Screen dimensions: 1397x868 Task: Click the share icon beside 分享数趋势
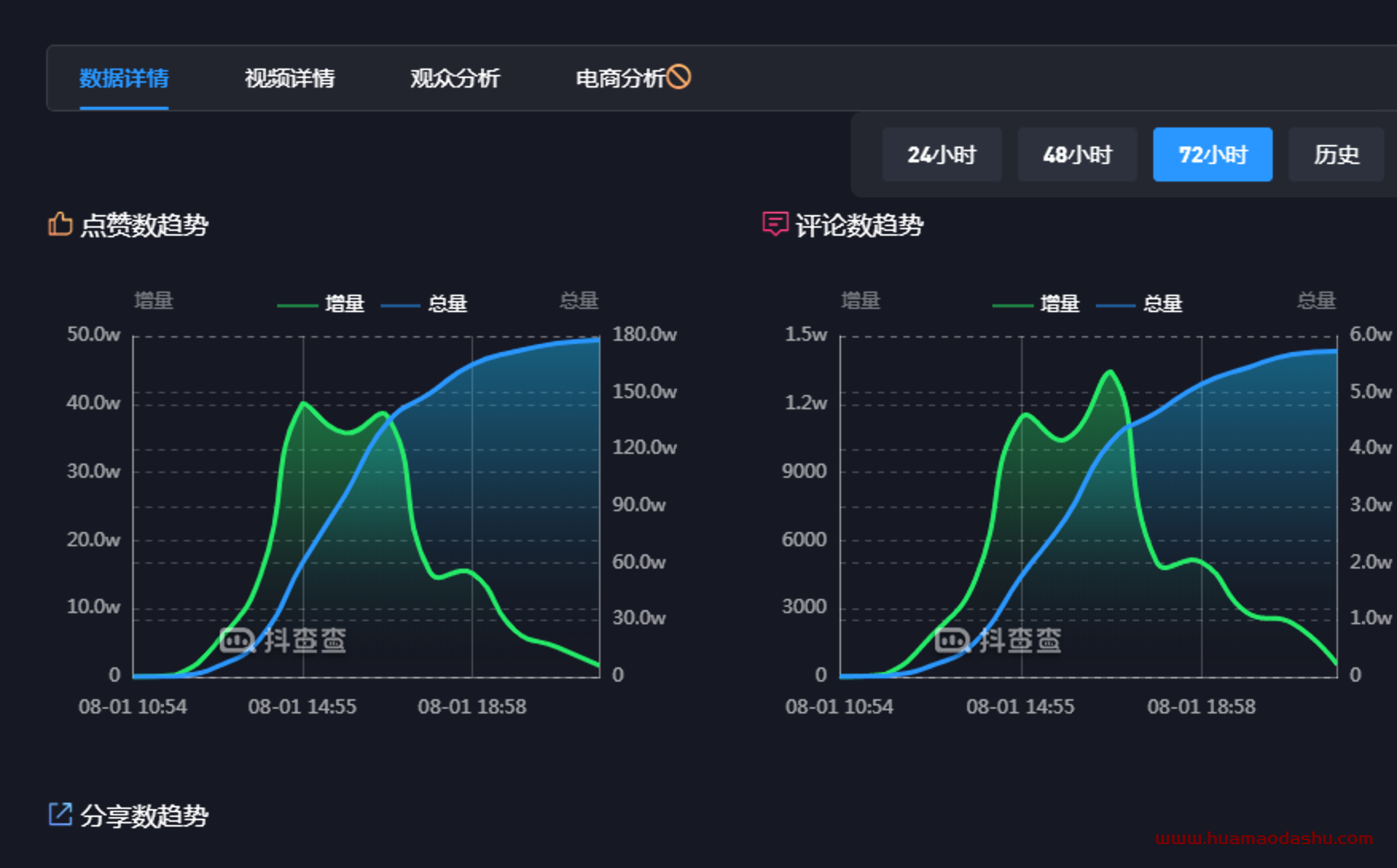point(61,815)
